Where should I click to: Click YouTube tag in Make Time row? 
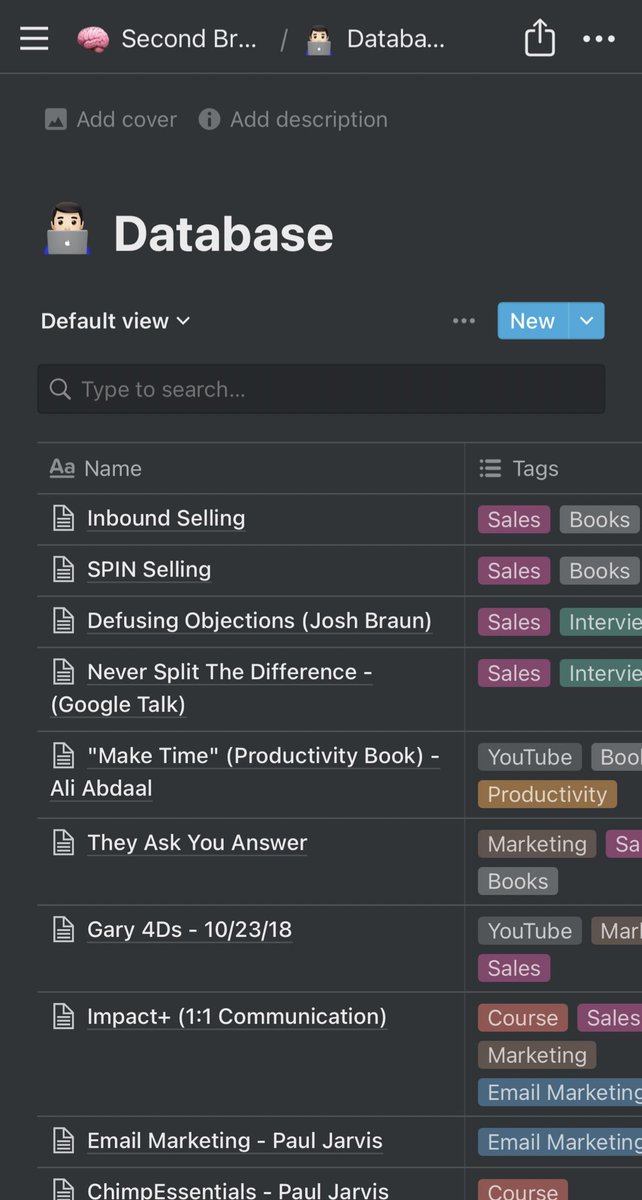coord(530,757)
